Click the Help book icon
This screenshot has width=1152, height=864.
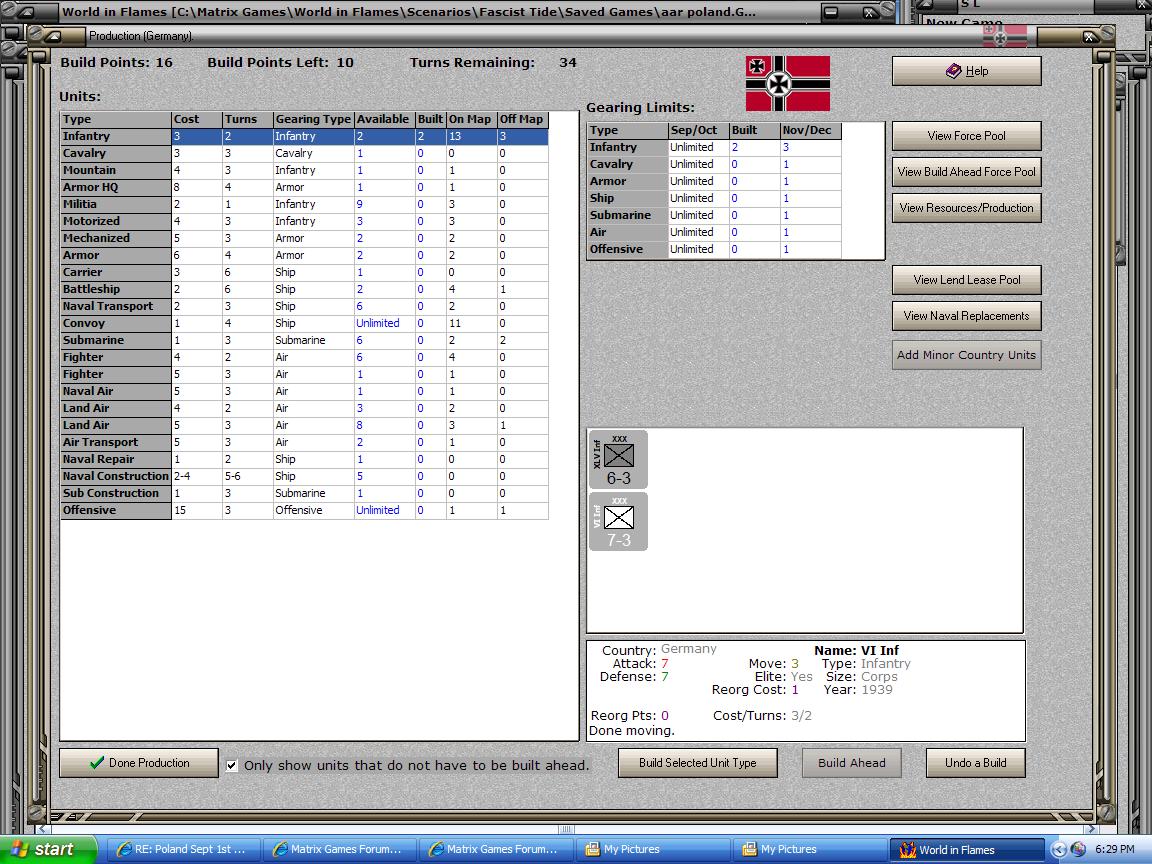point(953,71)
